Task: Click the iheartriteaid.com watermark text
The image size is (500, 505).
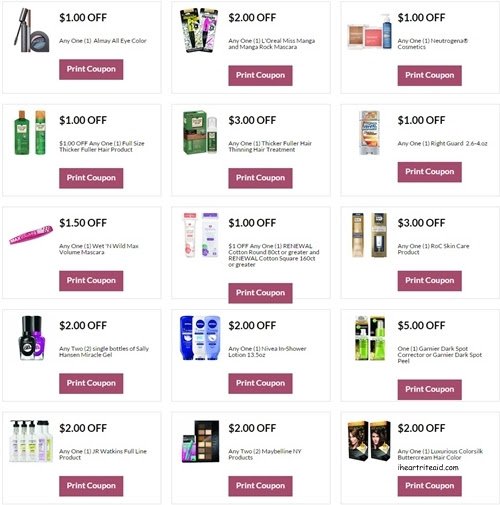Action: coord(428,467)
